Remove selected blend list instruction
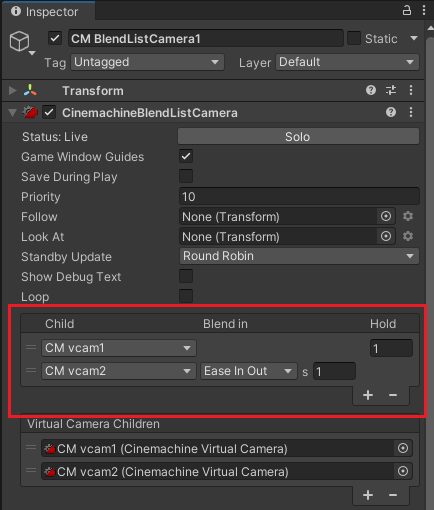This screenshot has width=434, height=510. pyautogui.click(x=393, y=395)
